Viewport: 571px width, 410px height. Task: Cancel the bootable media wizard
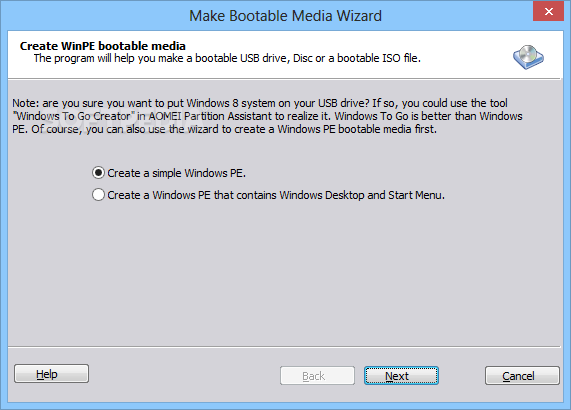[x=522, y=375]
